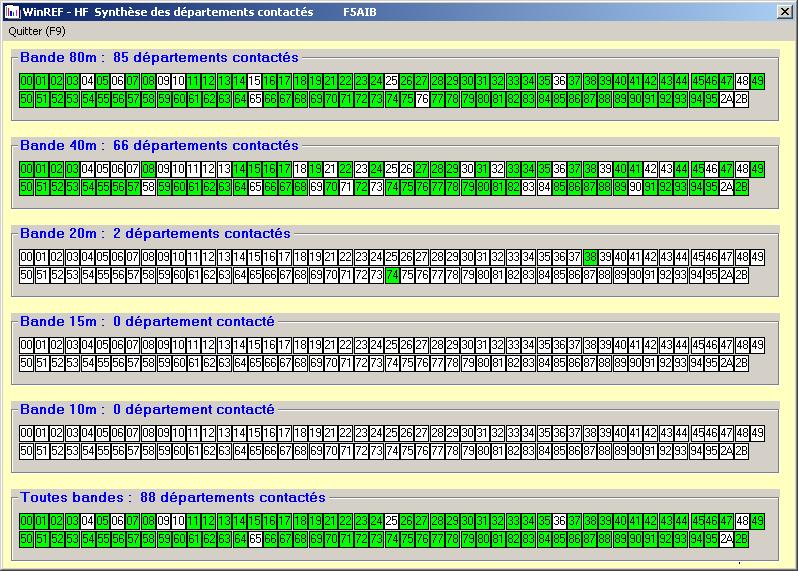Click department 19 cell in Bande 40m
This screenshot has height=571, width=798.
(x=315, y=169)
